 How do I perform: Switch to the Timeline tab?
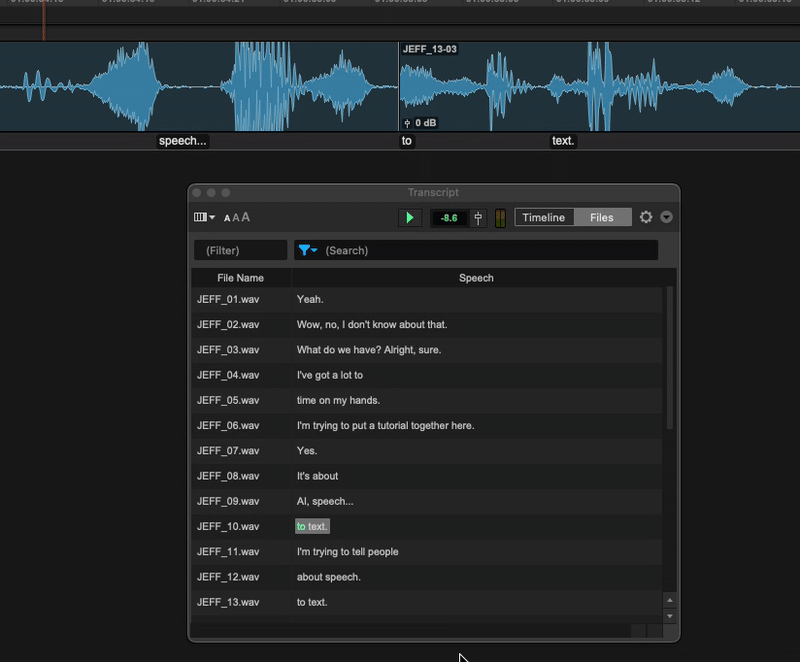[x=544, y=217]
